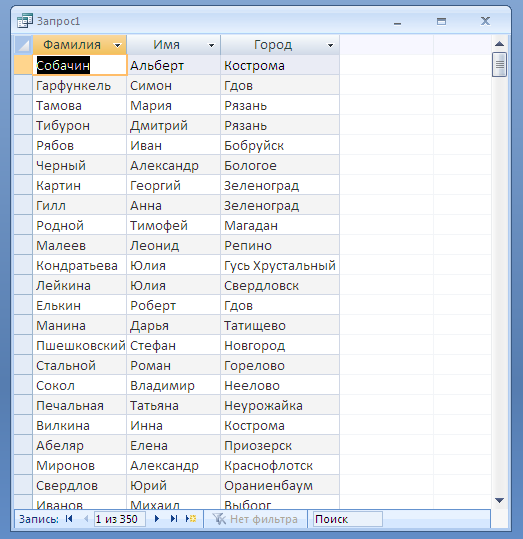The width and height of the screenshot is (523, 539).
Task: Click the cell Бобруйск
Action: coord(280,145)
